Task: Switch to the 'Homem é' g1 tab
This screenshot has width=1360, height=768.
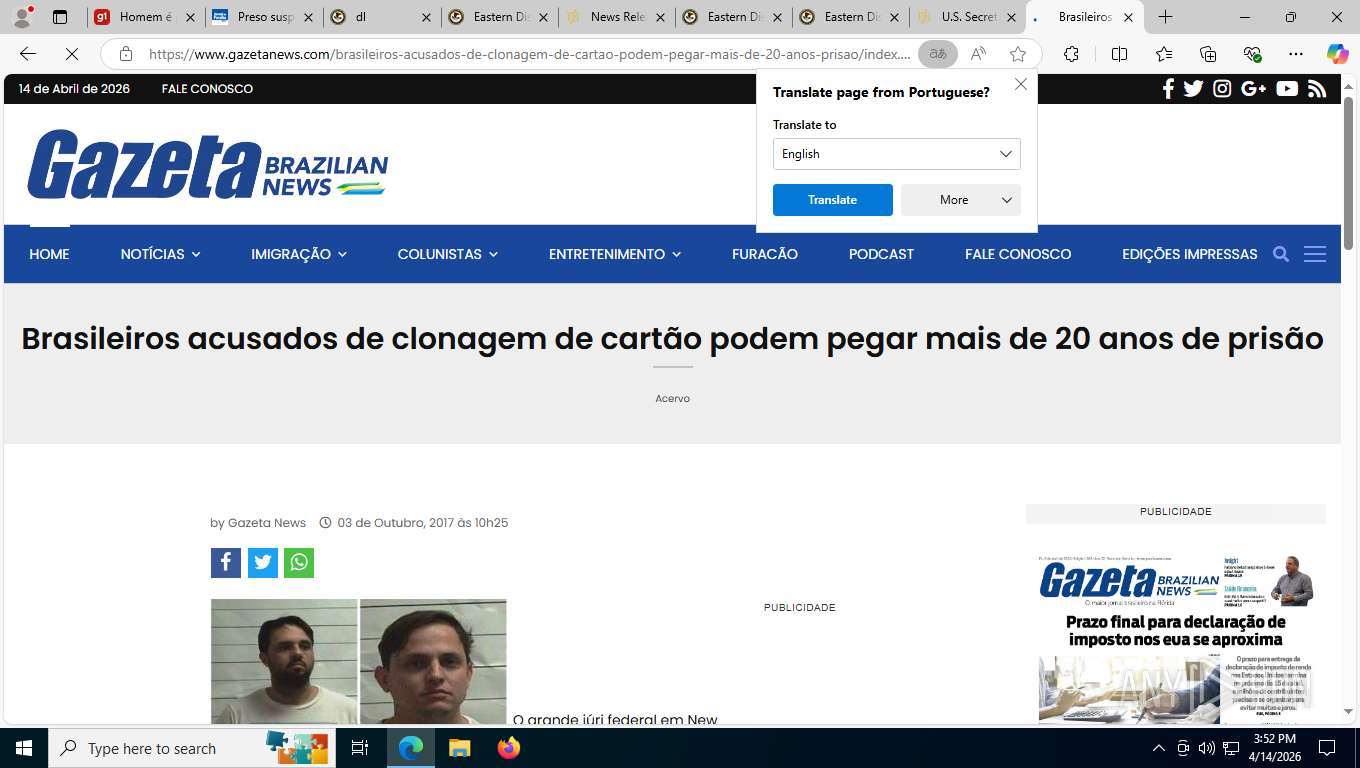Action: point(145,17)
